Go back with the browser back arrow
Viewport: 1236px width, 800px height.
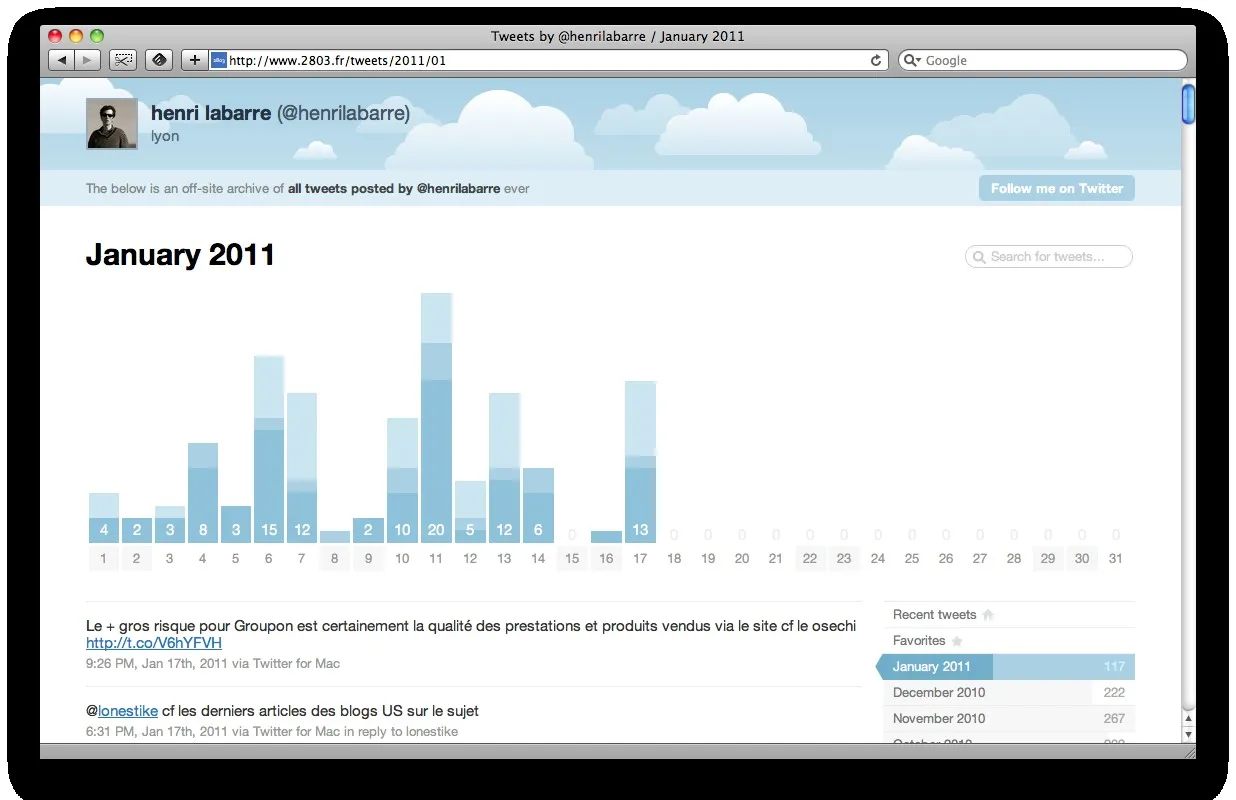[x=62, y=60]
